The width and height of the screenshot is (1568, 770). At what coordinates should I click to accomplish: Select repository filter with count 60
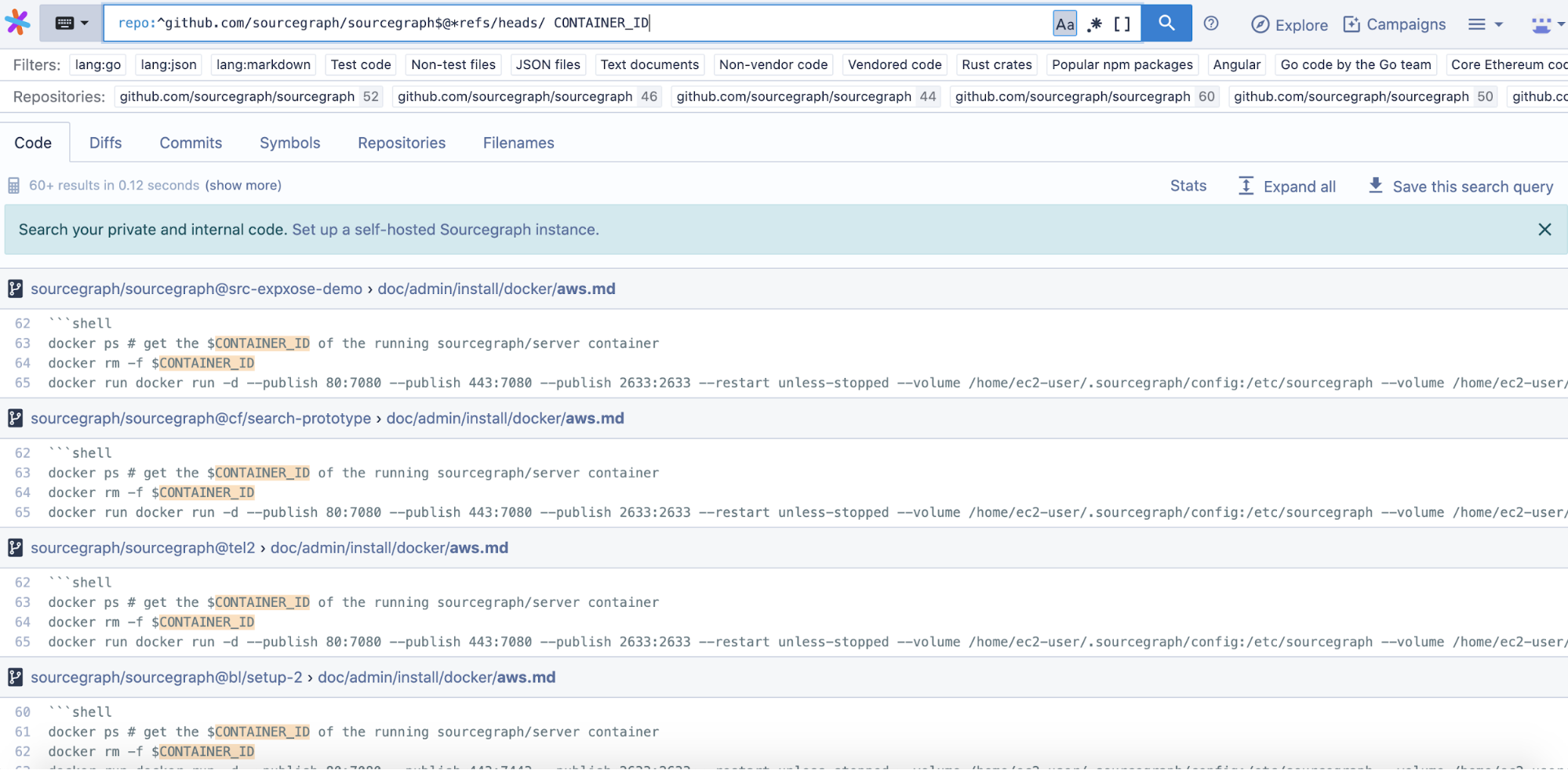(x=1085, y=96)
